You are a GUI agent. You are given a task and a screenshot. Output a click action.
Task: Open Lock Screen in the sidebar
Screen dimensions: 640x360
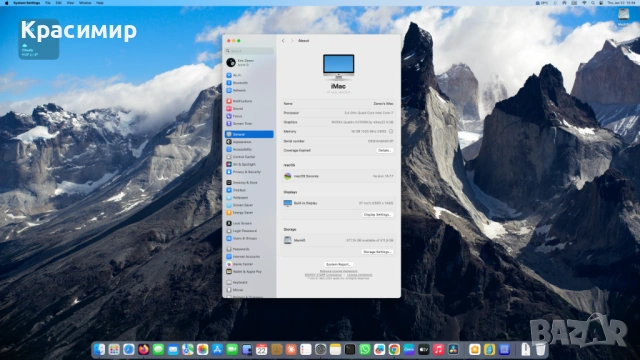point(249,223)
